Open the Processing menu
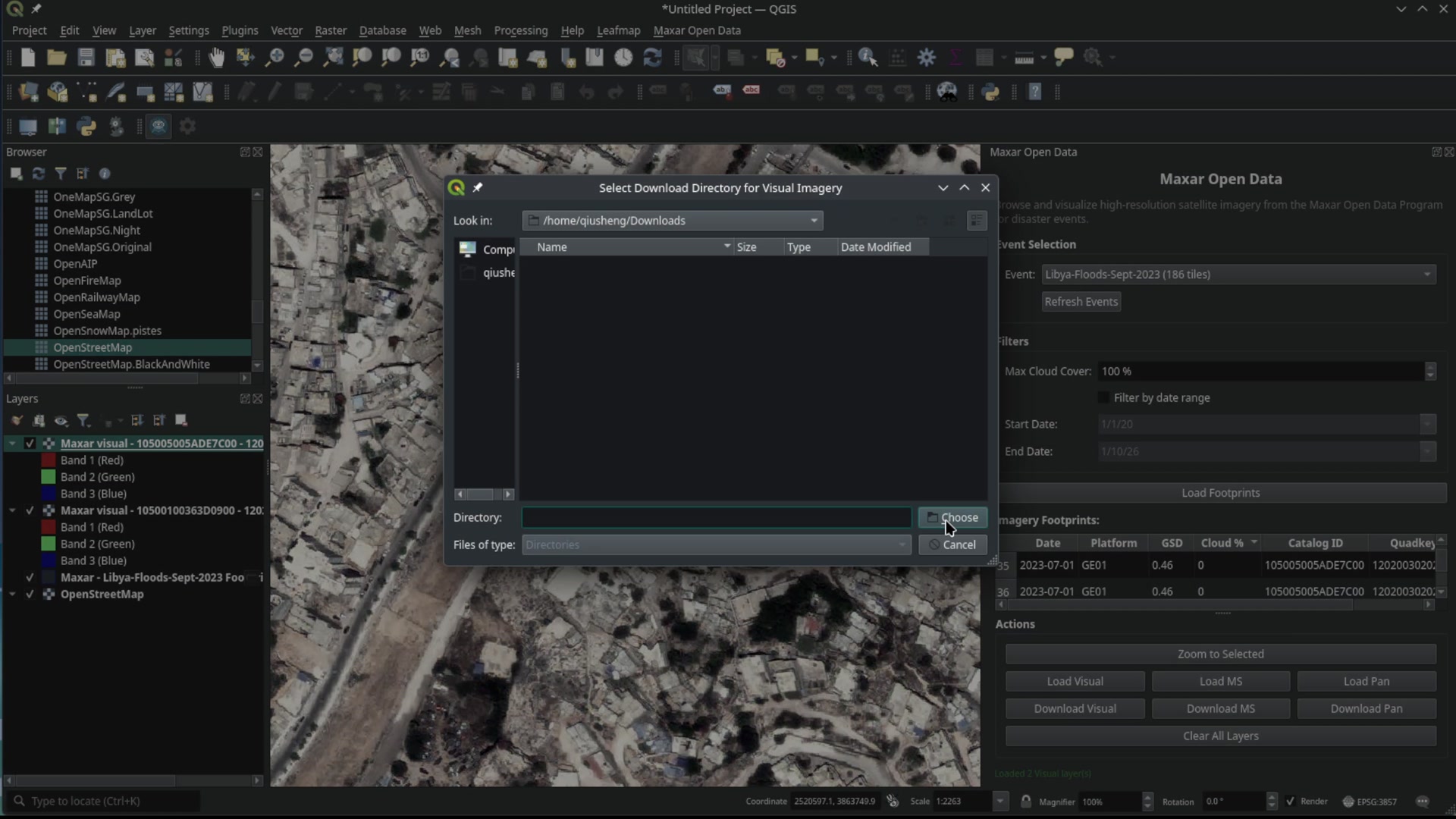This screenshot has height=819, width=1456. 520,30
